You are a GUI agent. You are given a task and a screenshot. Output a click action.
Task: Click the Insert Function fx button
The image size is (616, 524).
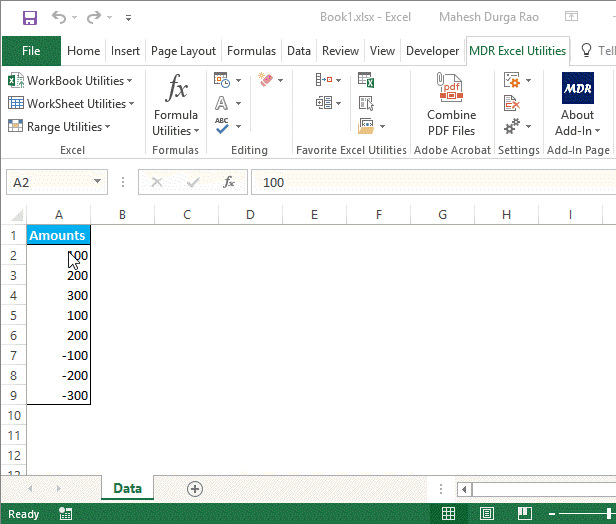point(229,182)
